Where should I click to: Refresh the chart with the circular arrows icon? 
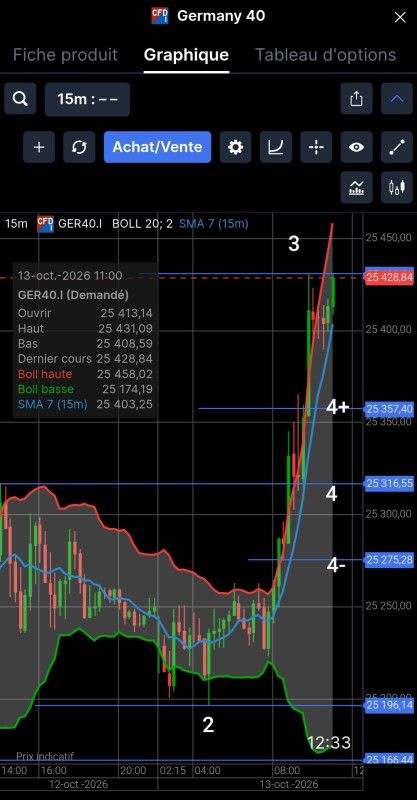coord(79,147)
